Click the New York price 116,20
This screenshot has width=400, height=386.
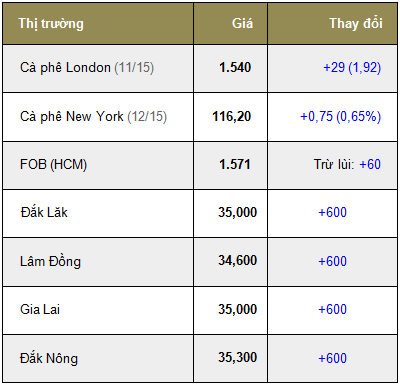pyautogui.click(x=232, y=116)
